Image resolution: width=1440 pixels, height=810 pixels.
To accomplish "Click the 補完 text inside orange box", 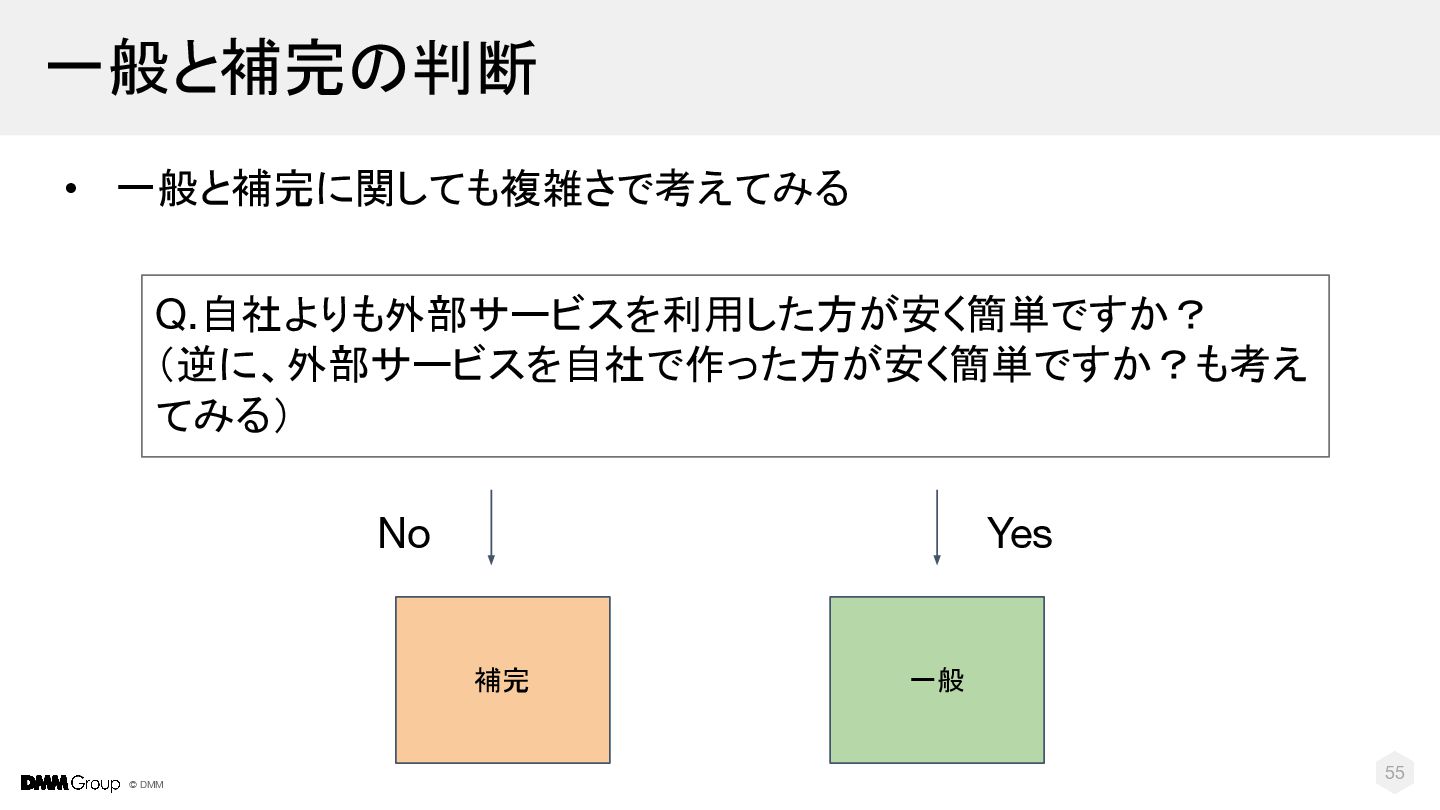I will [x=502, y=681].
